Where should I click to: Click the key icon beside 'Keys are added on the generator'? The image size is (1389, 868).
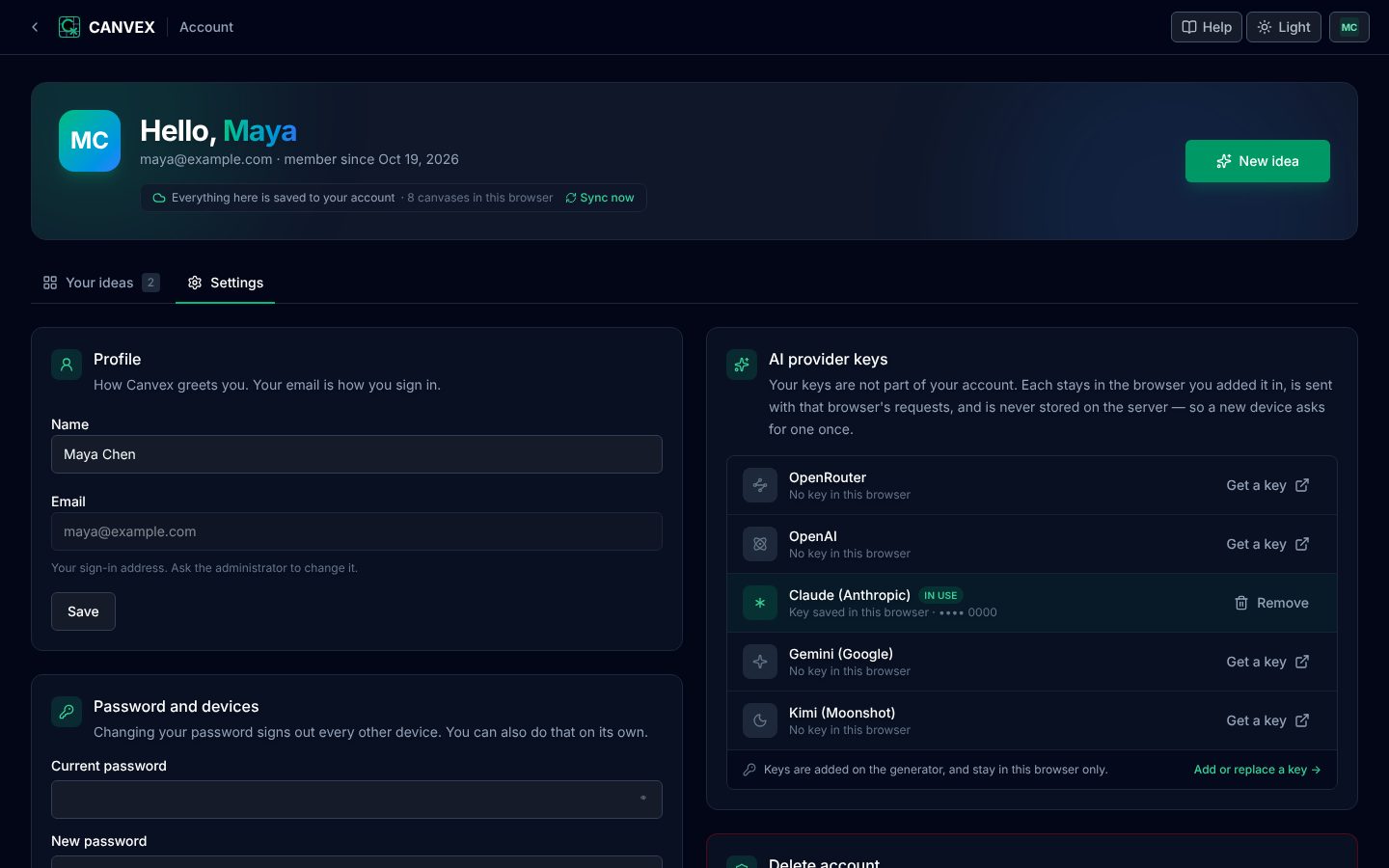749,770
